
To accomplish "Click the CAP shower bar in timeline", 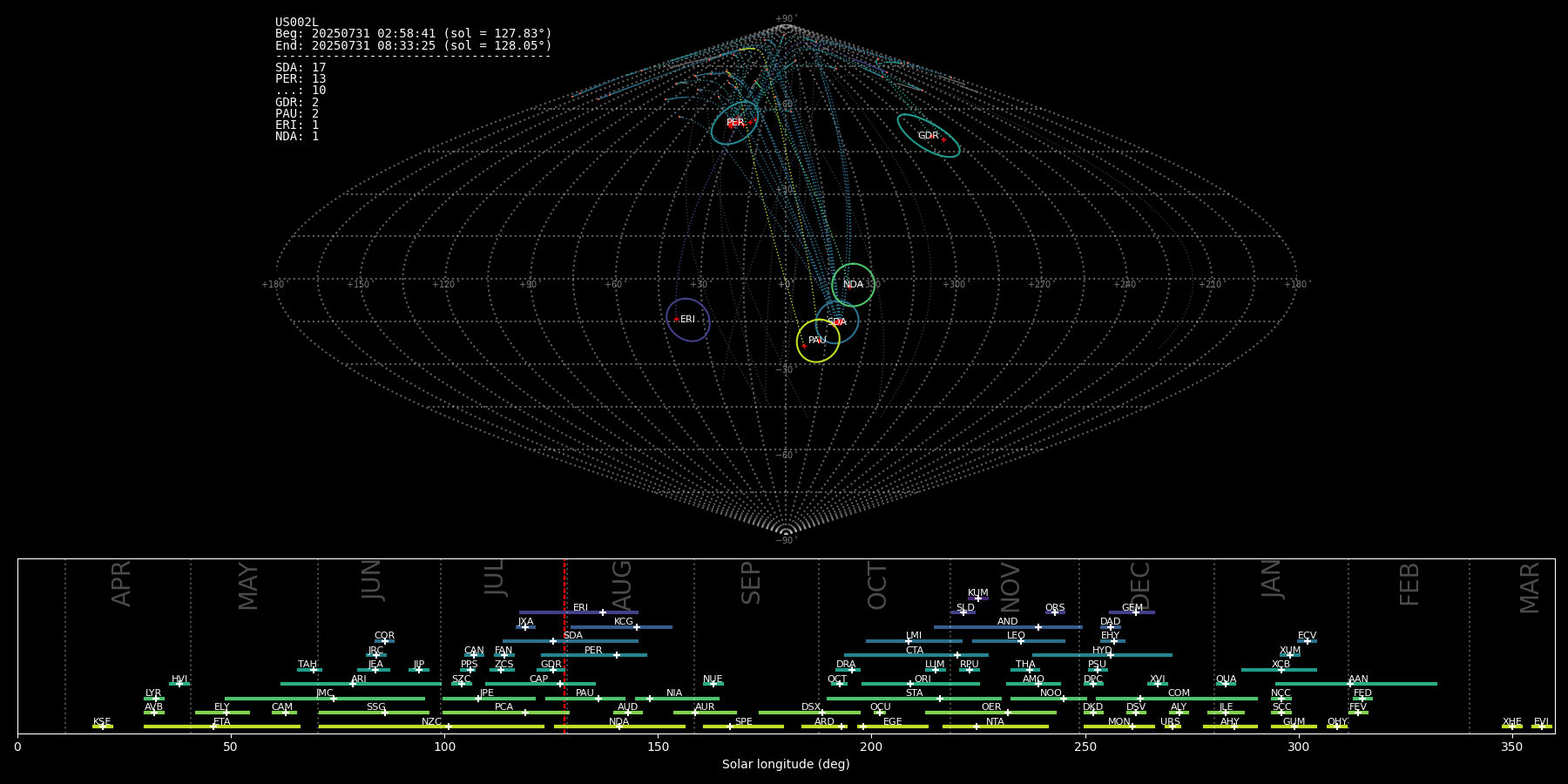I will [x=540, y=684].
